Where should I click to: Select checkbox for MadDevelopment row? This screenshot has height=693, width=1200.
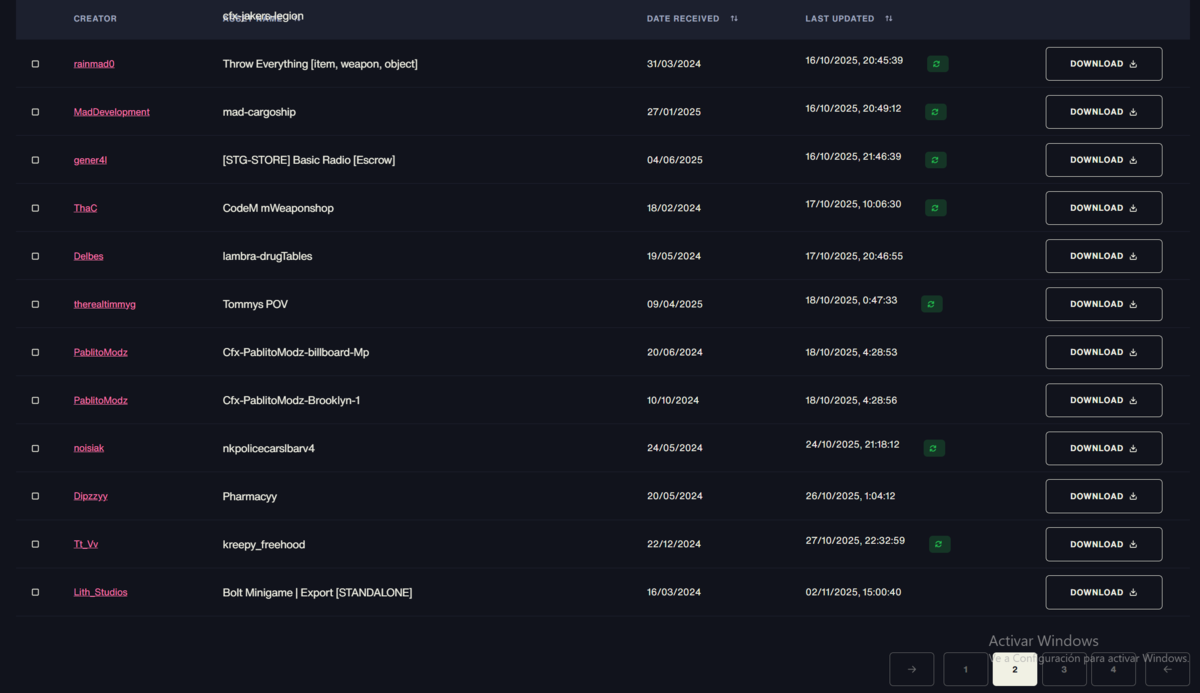(x=35, y=112)
